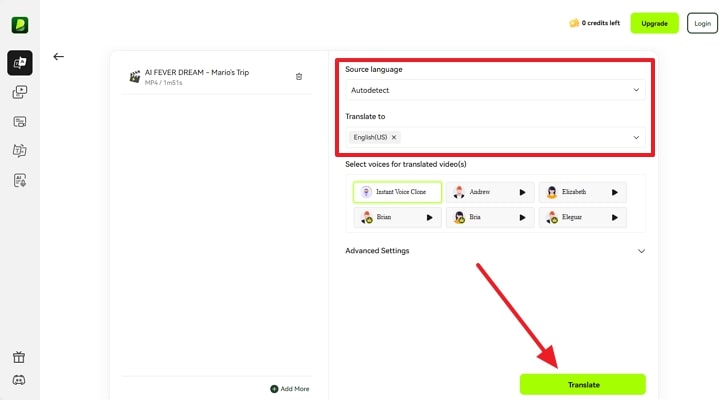Play the Eleguar voice preview
Image resolution: width=725 pixels, height=400 pixels.
click(x=614, y=217)
